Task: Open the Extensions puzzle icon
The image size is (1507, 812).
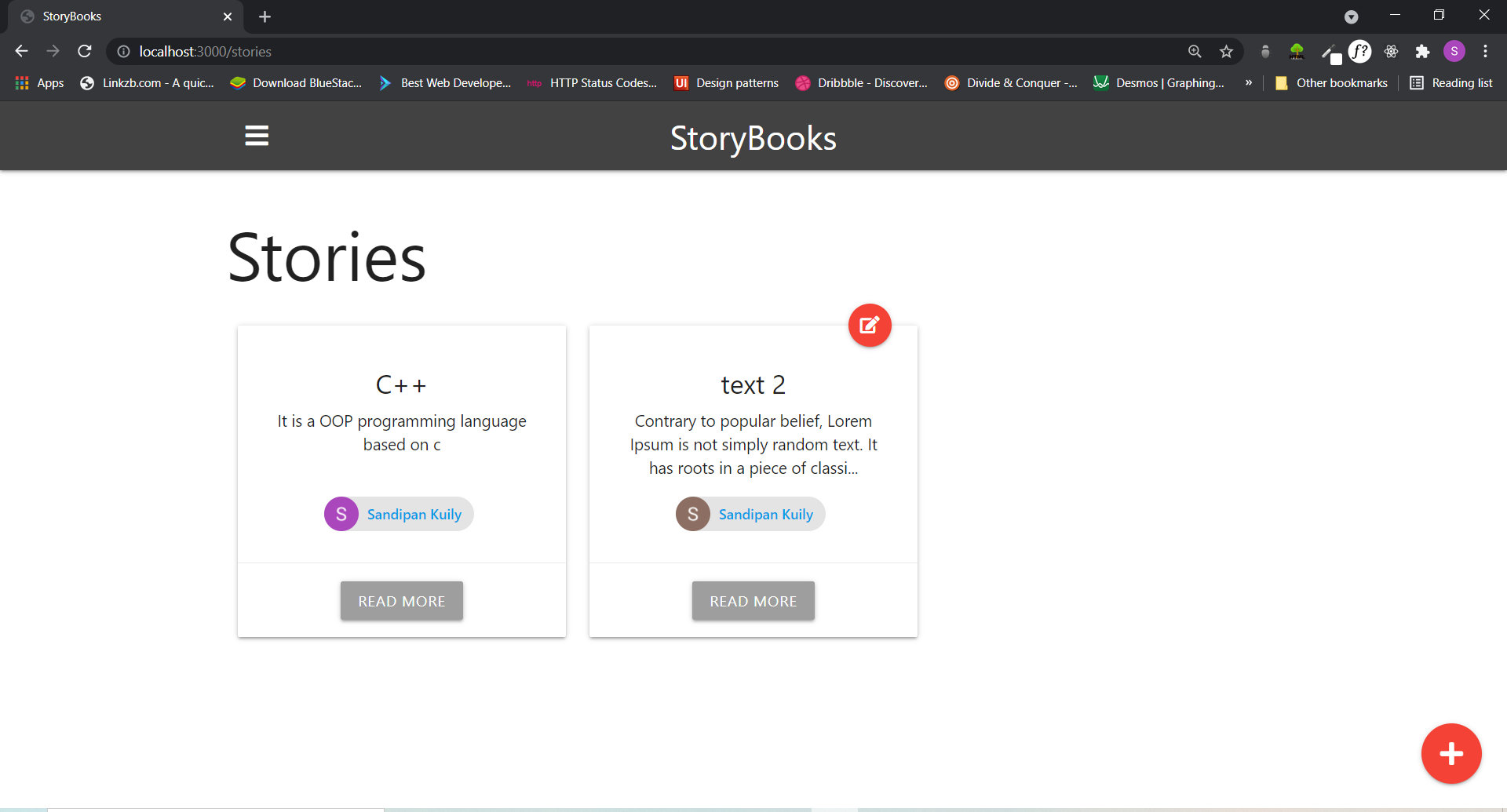Action: tap(1422, 51)
